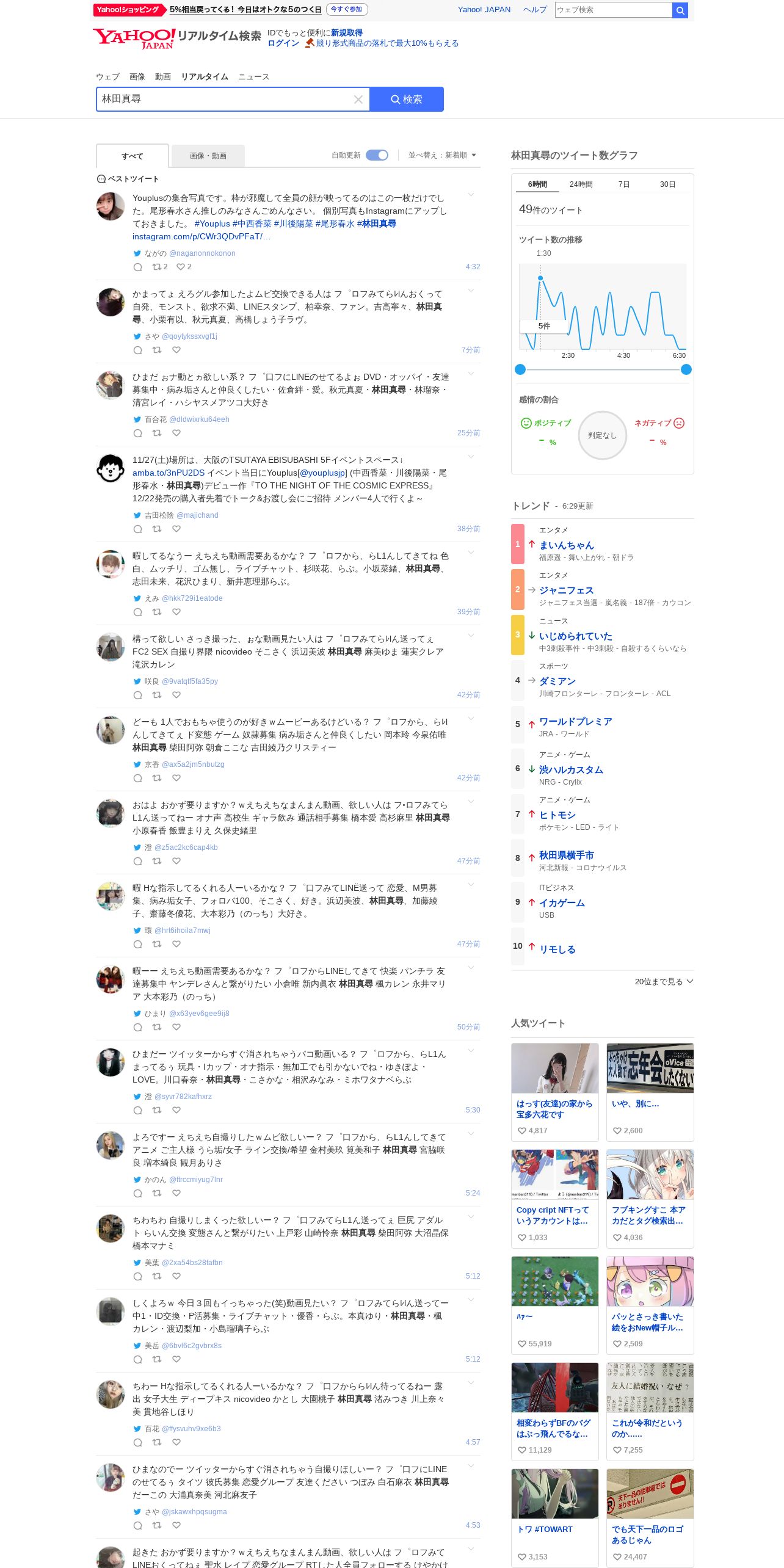Viewport: 784px width, 1568px height.
Task: Open the まいんちゃん trend
Action: (566, 545)
